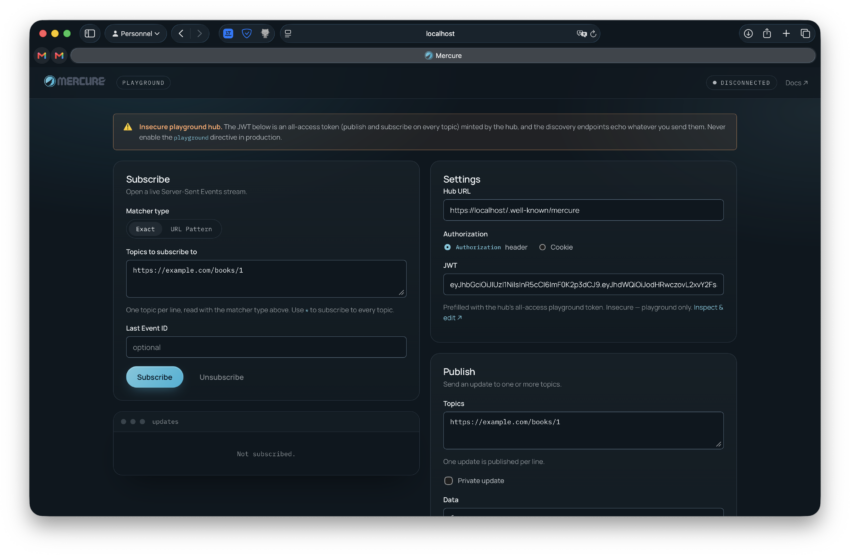Viewport: 850px width, 555px height.
Task: Go back with the left chevron
Action: 181,34
